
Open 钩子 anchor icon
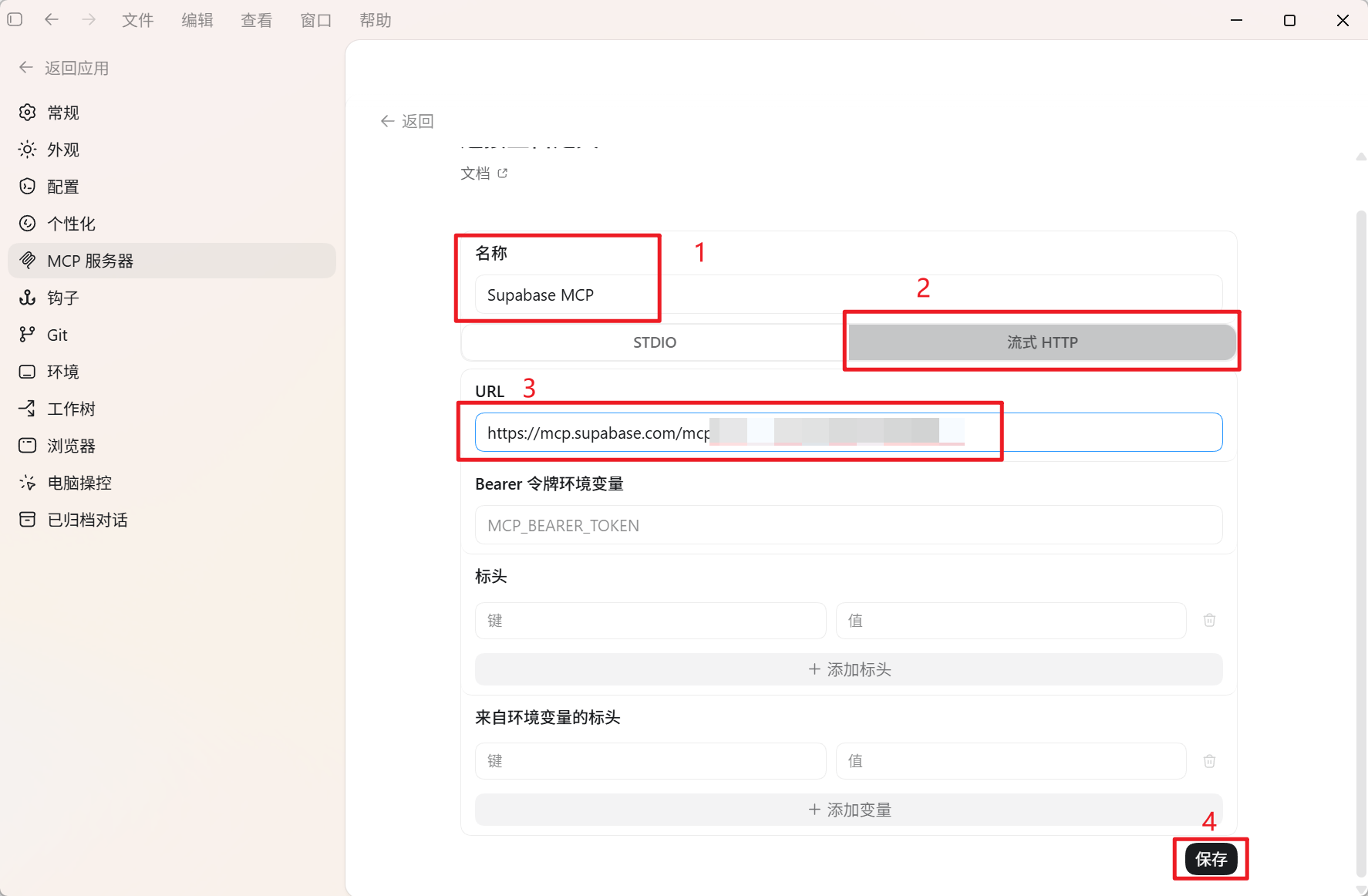coord(27,298)
